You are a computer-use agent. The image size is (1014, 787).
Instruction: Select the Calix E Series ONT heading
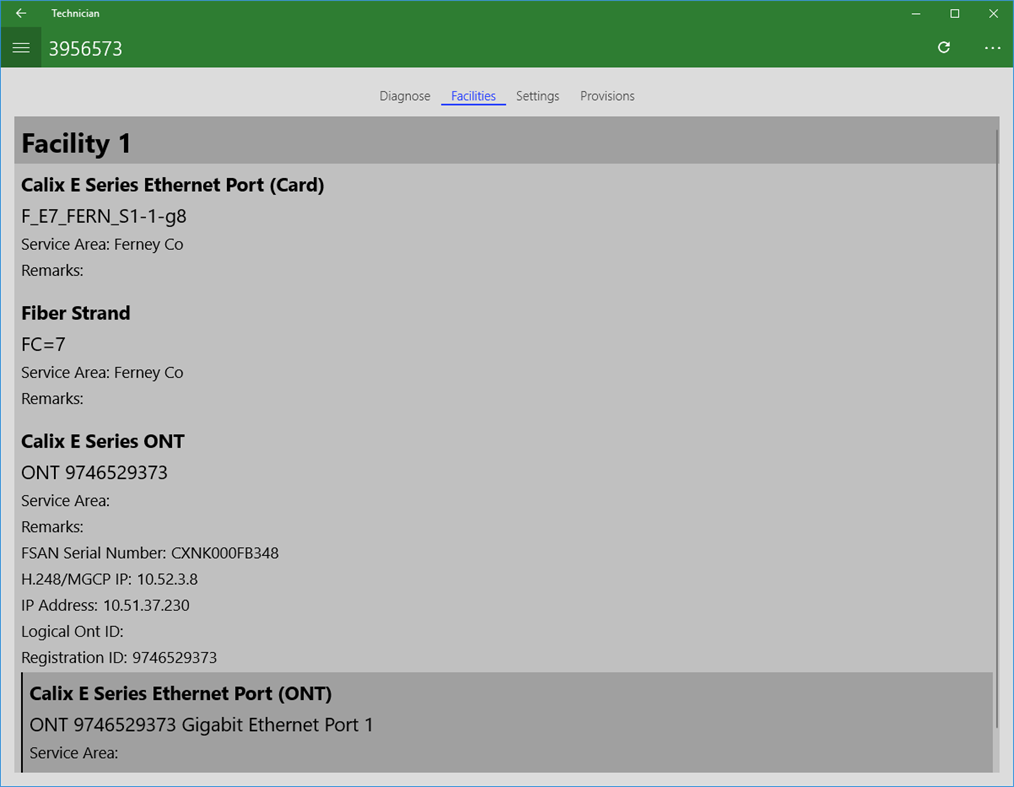103,441
